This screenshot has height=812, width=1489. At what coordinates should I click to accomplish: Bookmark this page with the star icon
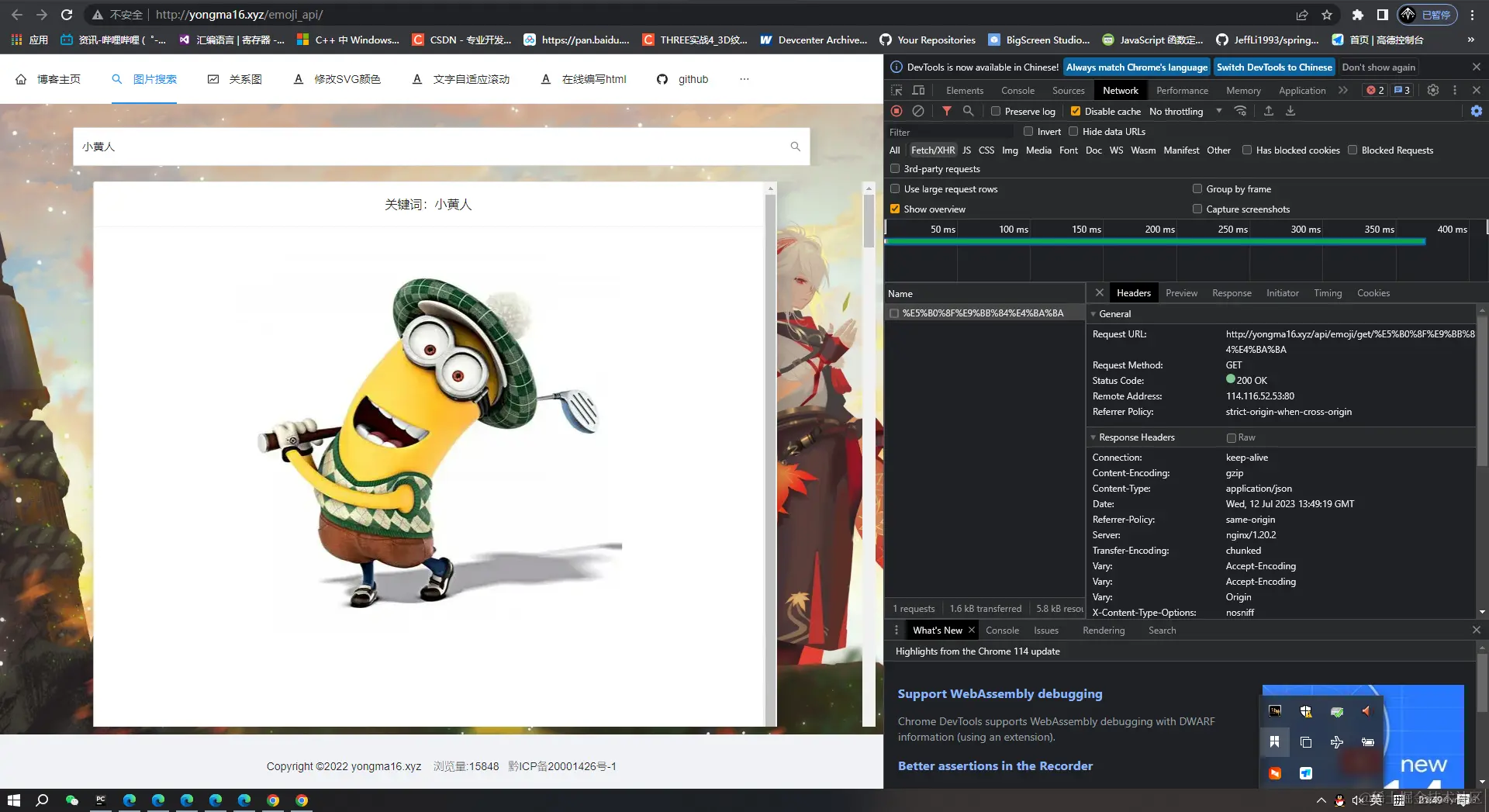[x=1327, y=15]
